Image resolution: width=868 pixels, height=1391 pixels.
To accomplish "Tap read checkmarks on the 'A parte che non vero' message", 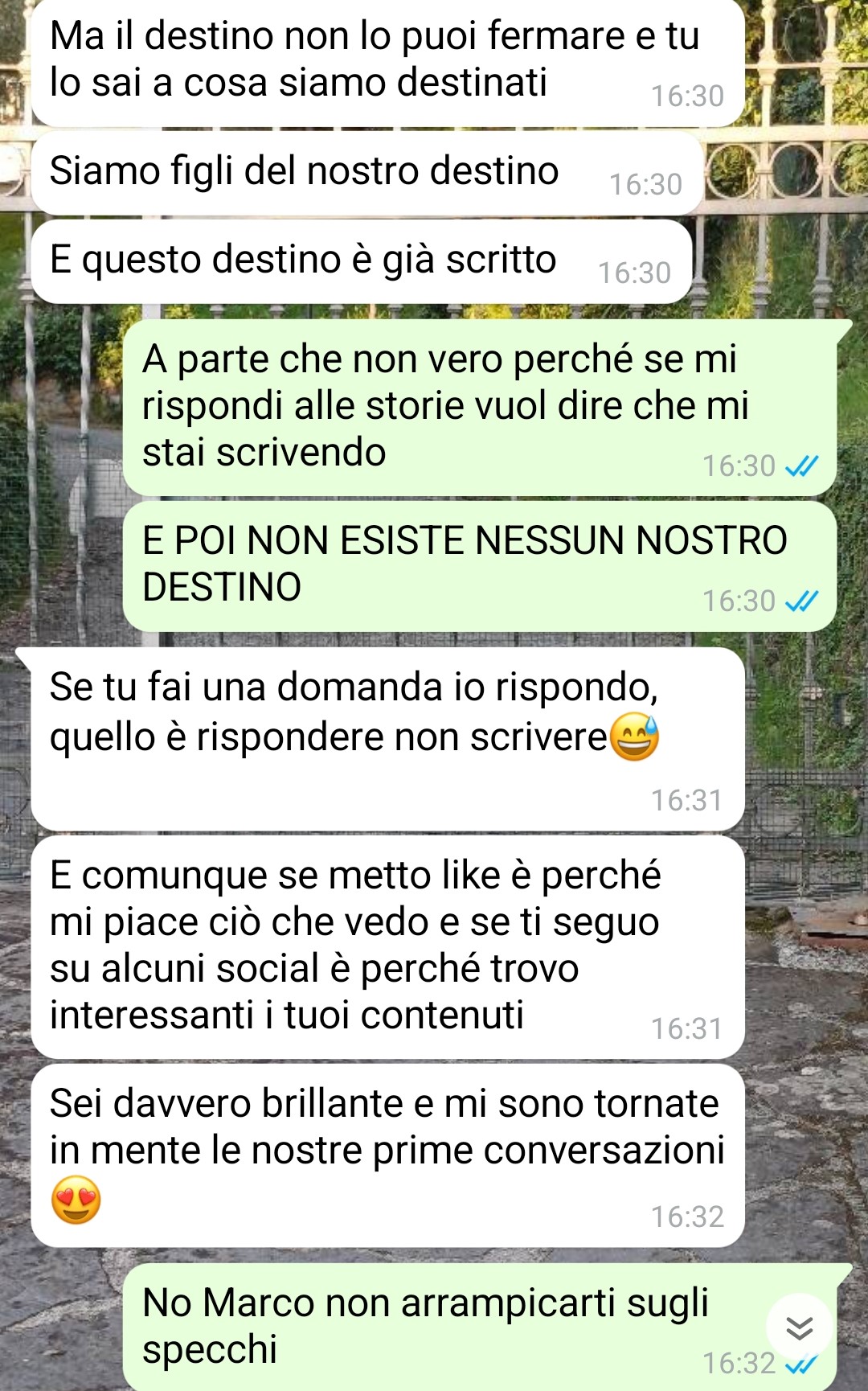I will [800, 466].
